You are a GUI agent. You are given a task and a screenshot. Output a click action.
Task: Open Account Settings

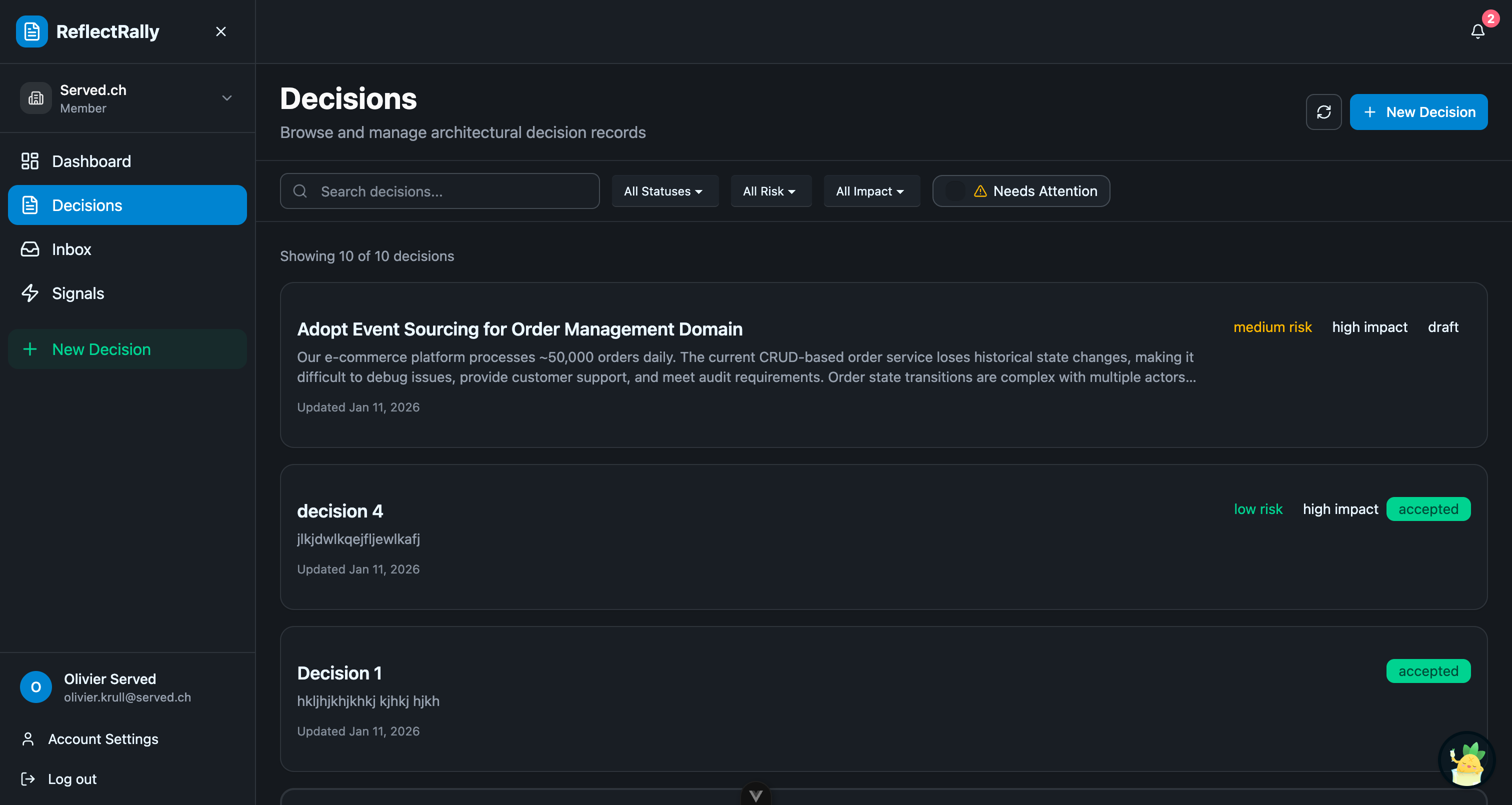point(102,738)
